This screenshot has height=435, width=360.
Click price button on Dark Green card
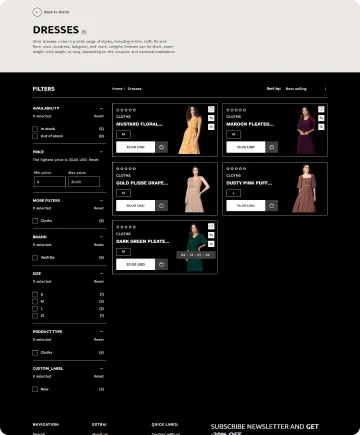136,264
